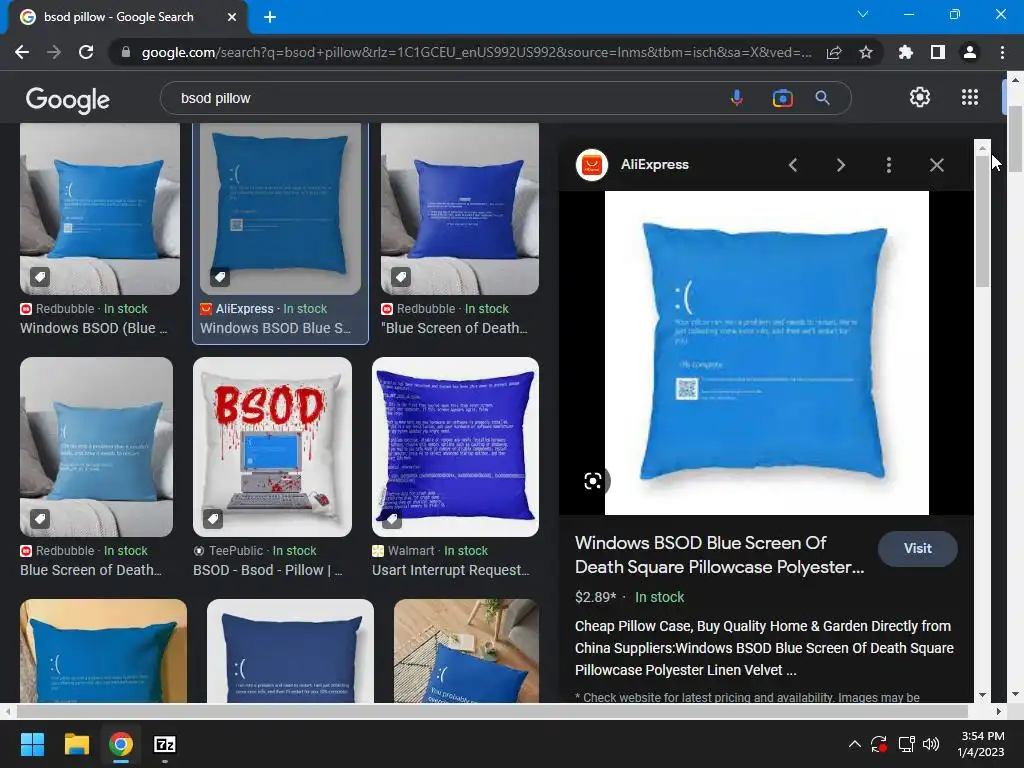
Task: Open the Windows BSOD Blue Screen title link
Action: (719, 555)
